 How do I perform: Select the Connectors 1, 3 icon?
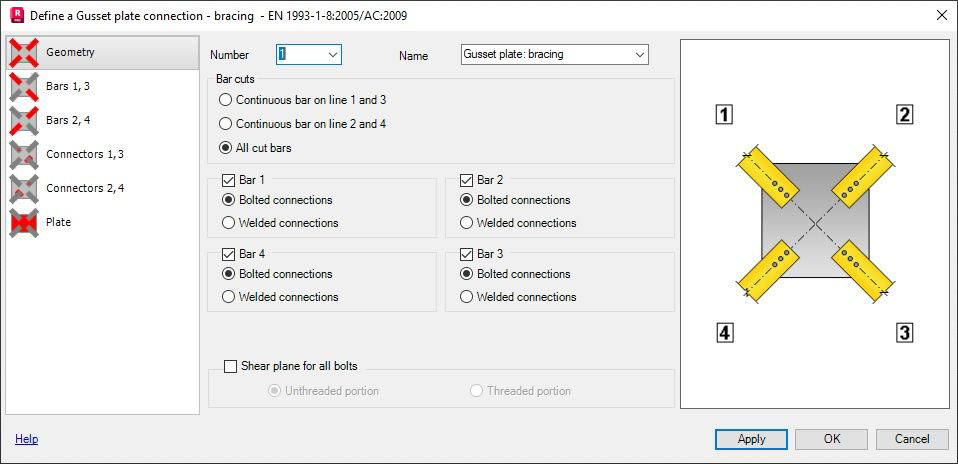pos(24,155)
